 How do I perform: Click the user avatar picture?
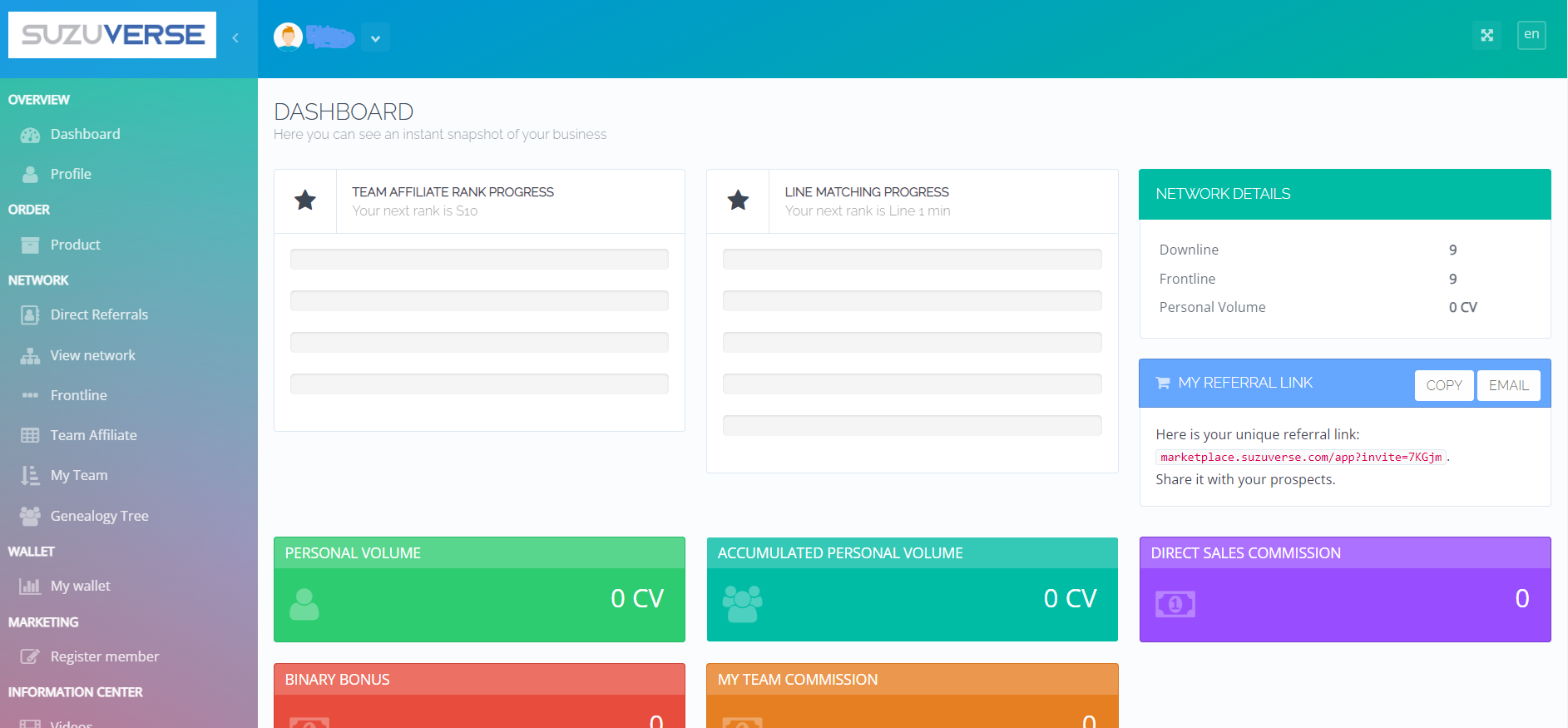(x=288, y=37)
